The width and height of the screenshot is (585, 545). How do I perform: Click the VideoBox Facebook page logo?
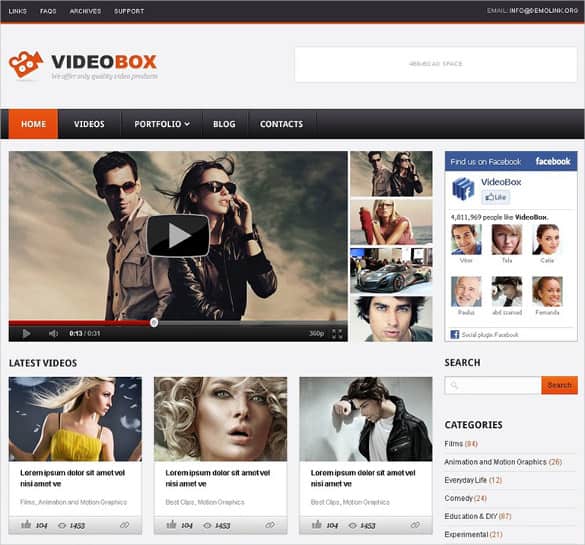point(463,188)
